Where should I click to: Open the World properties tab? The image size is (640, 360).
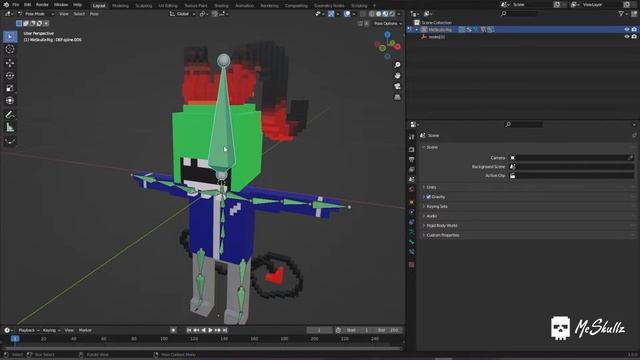coord(411,189)
